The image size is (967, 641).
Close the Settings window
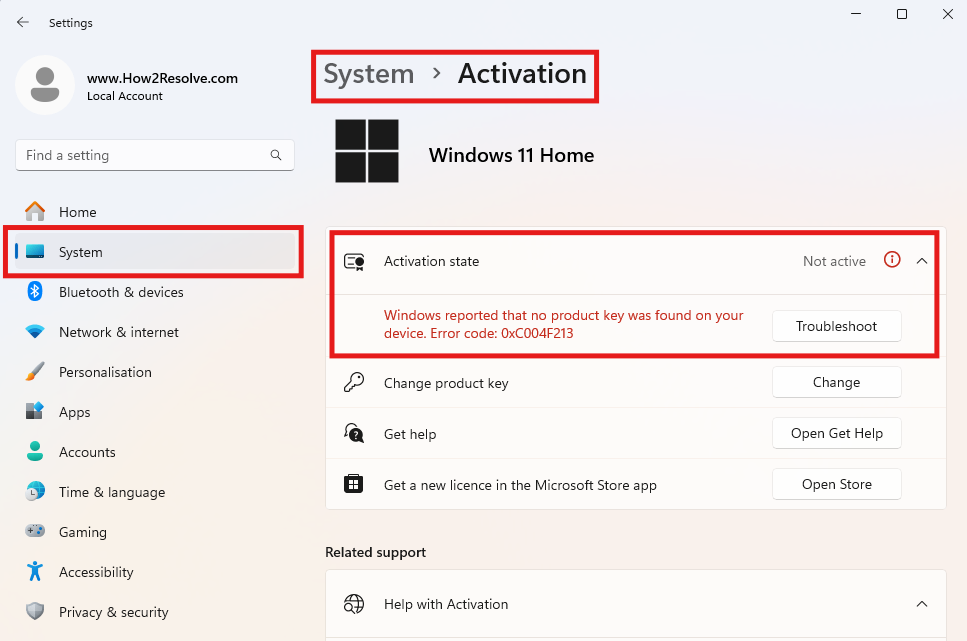(x=948, y=14)
